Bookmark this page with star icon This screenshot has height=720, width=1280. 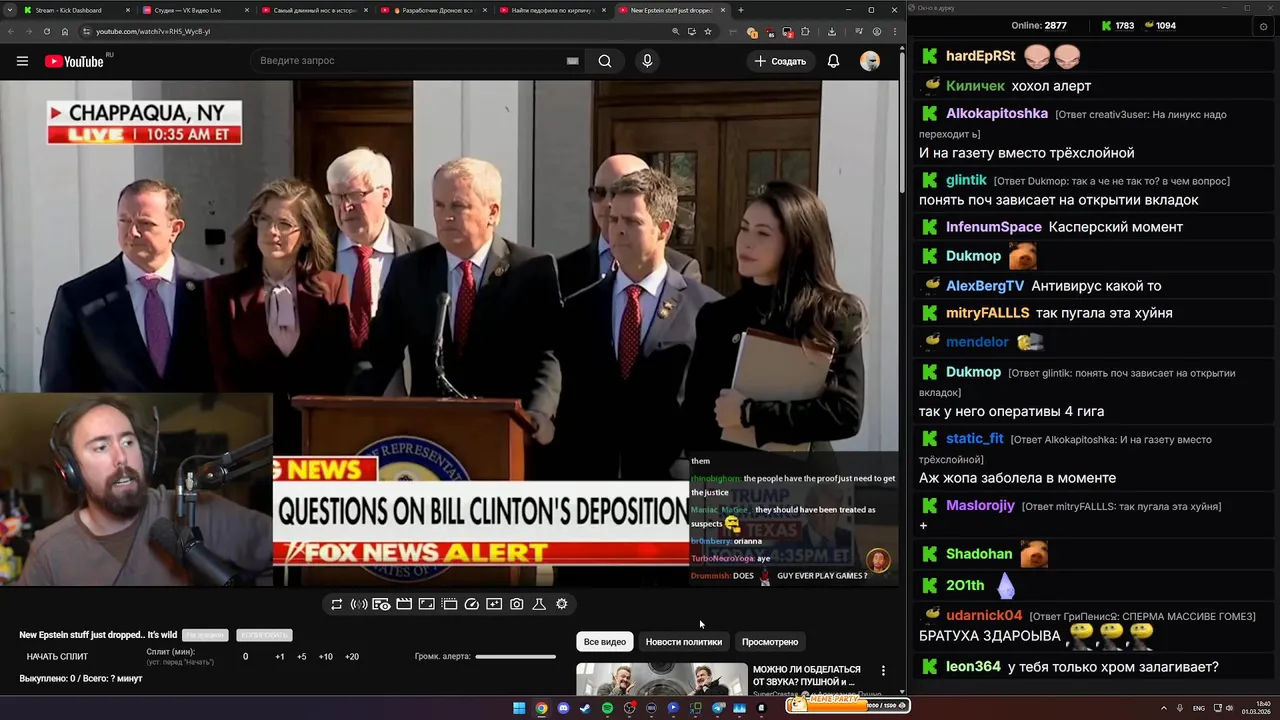(x=708, y=31)
